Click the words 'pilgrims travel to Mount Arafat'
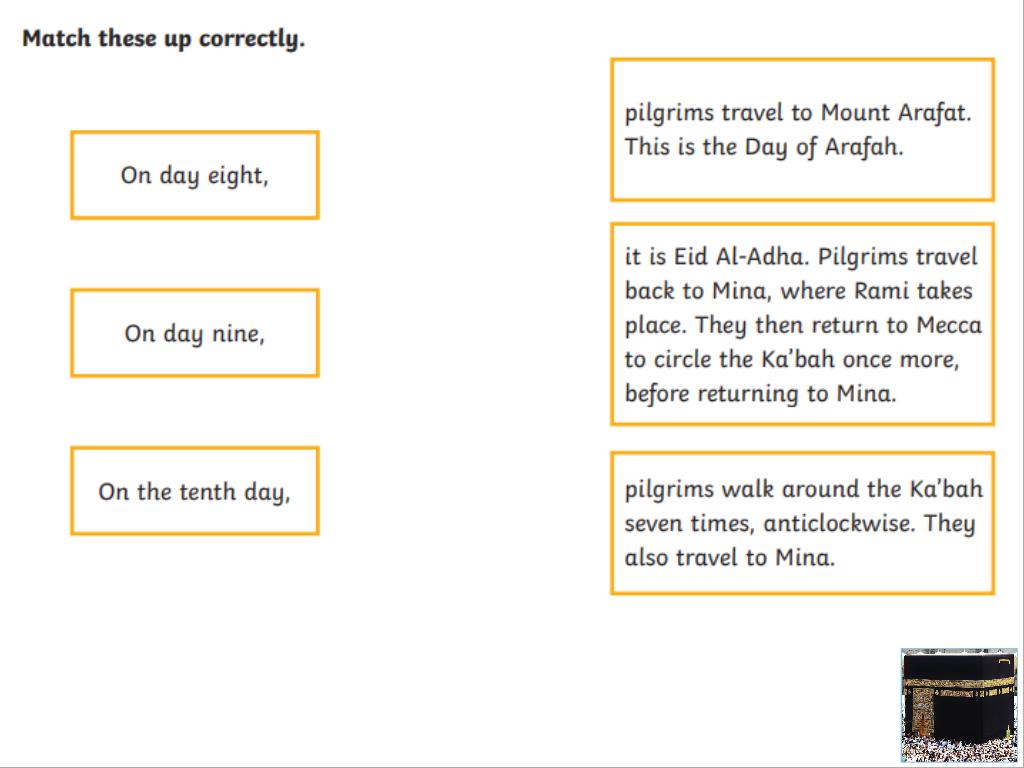 click(796, 112)
